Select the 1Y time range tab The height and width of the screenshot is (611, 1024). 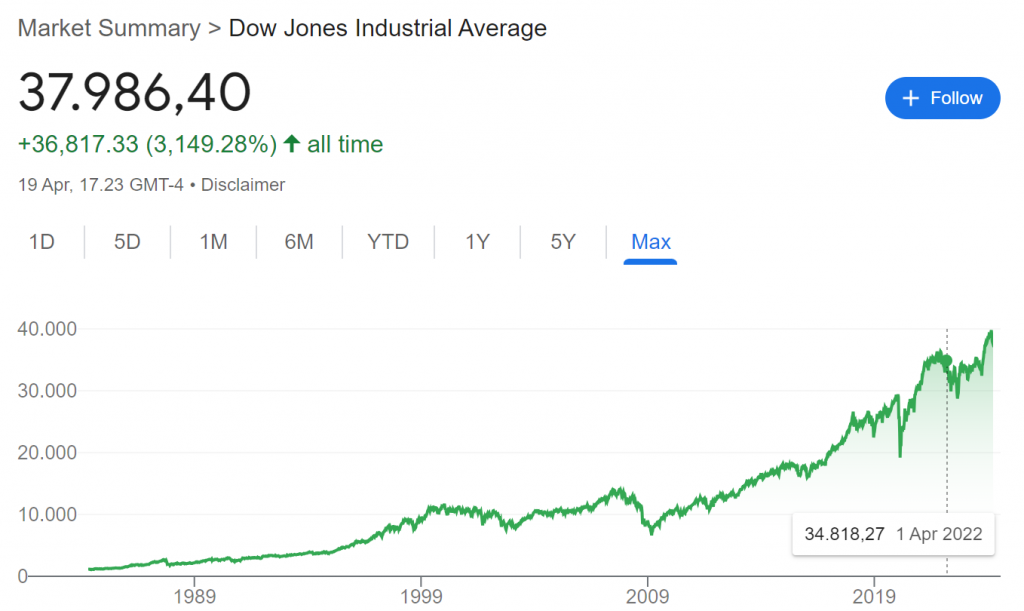477,242
